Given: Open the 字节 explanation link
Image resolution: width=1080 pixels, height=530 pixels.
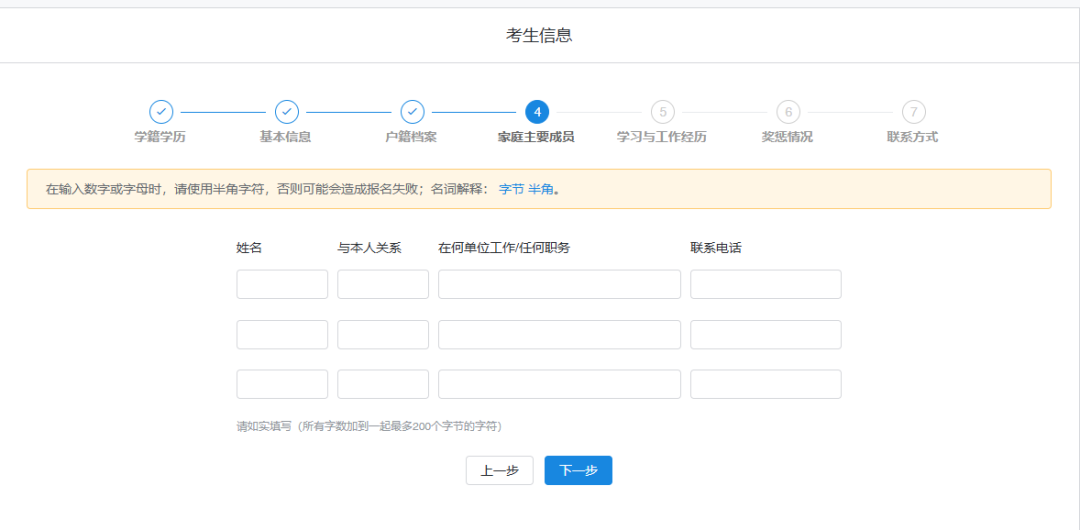Looking at the screenshot, I should (x=511, y=189).
